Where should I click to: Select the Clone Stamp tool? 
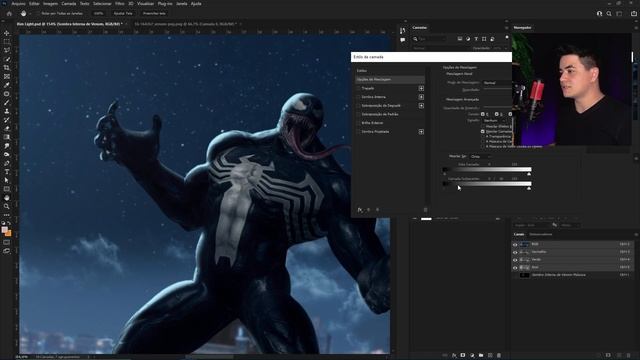[x=7, y=111]
